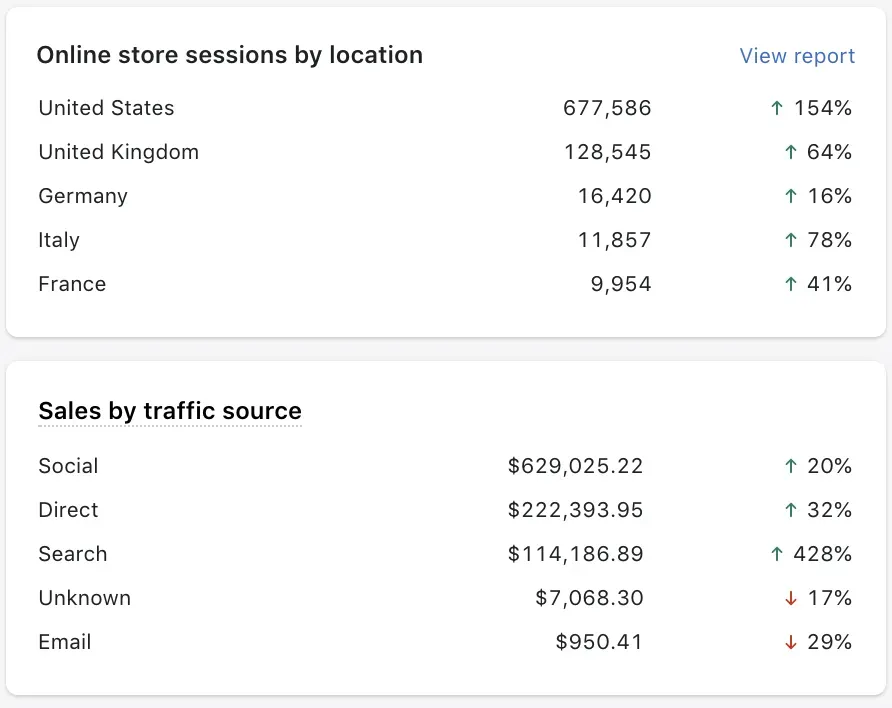This screenshot has width=892, height=708.
Task: Click the Email traffic source label
Action: coord(65,642)
